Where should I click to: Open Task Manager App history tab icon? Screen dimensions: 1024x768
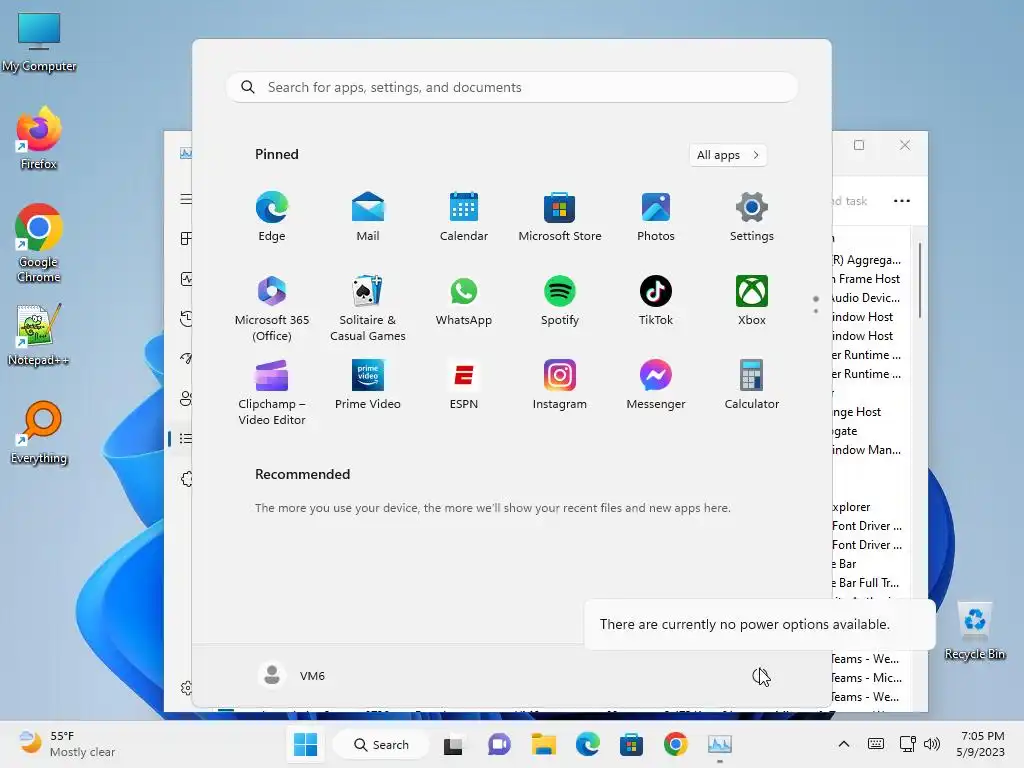(x=186, y=319)
